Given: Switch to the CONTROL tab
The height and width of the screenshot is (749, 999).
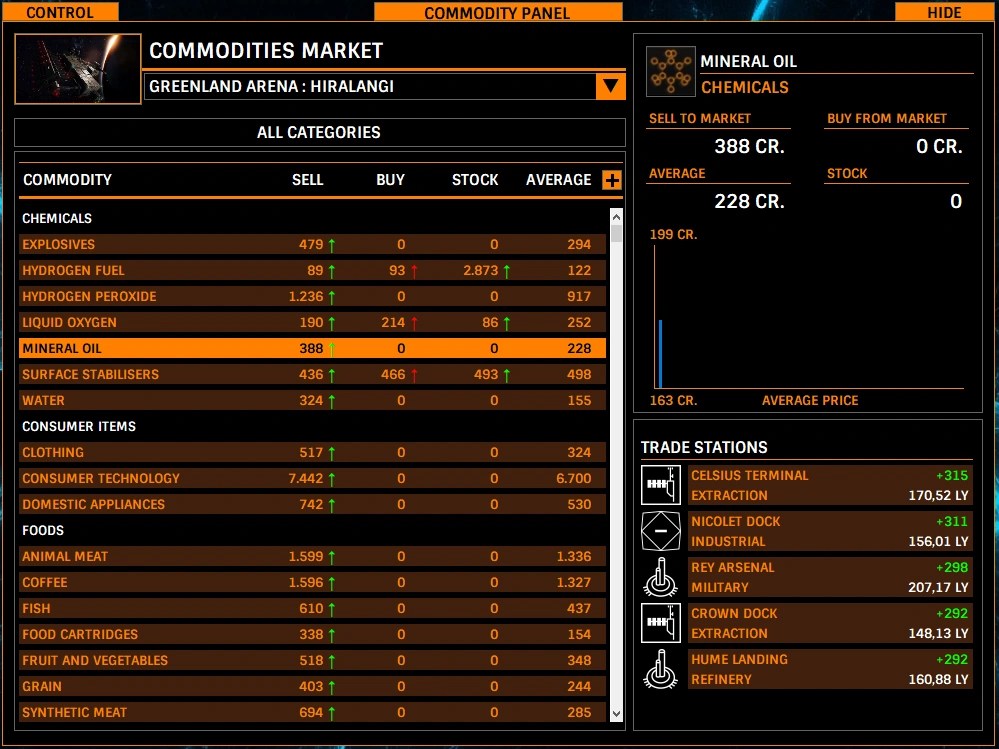Looking at the screenshot, I should coord(60,12).
